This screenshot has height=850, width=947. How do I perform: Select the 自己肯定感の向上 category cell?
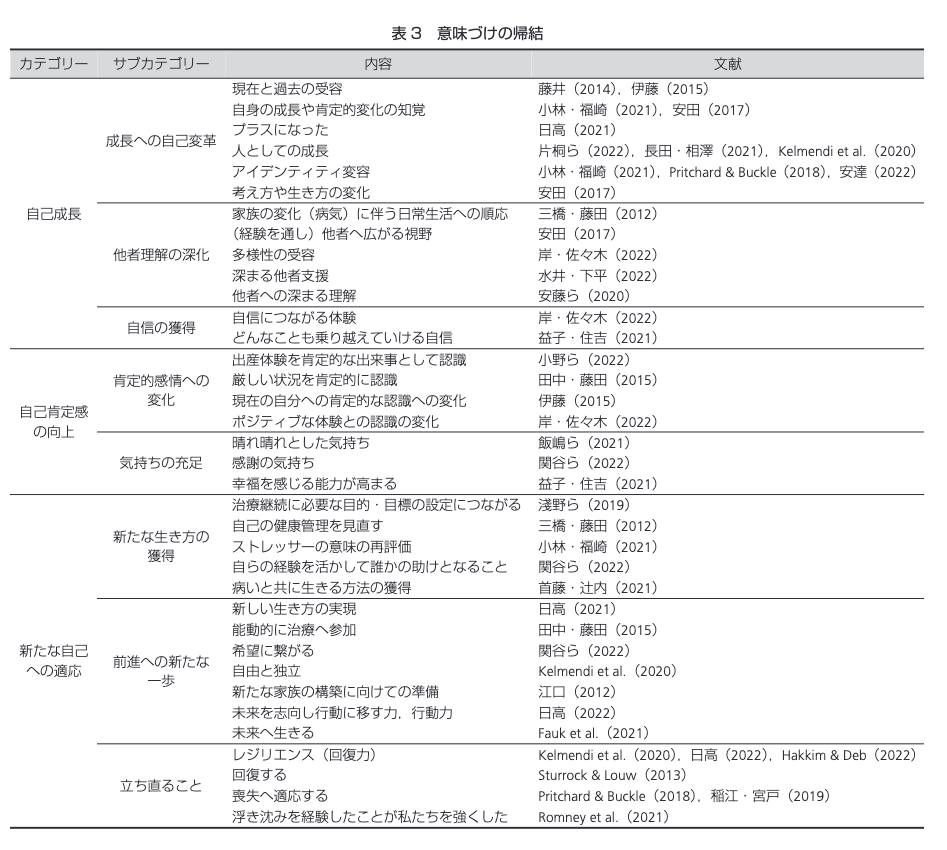click(54, 422)
